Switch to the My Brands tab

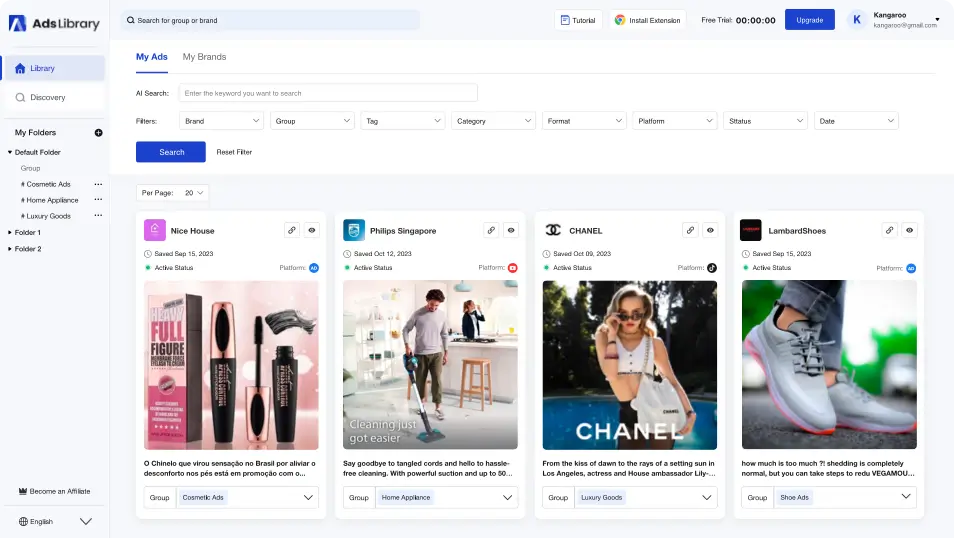[204, 57]
